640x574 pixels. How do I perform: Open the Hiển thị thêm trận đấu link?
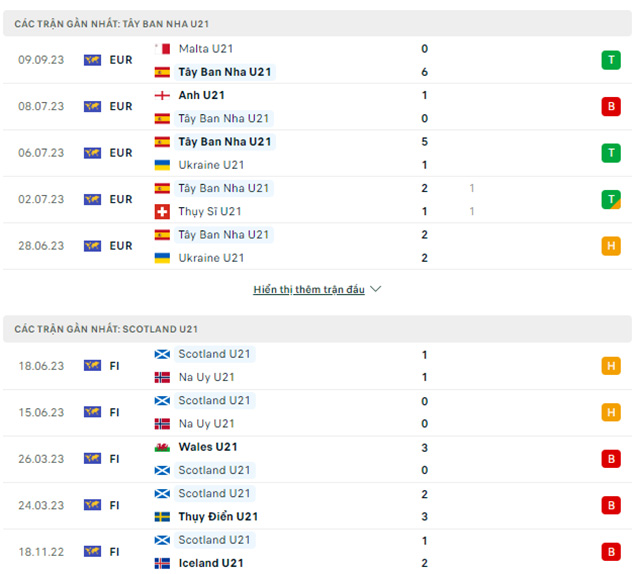click(309, 290)
